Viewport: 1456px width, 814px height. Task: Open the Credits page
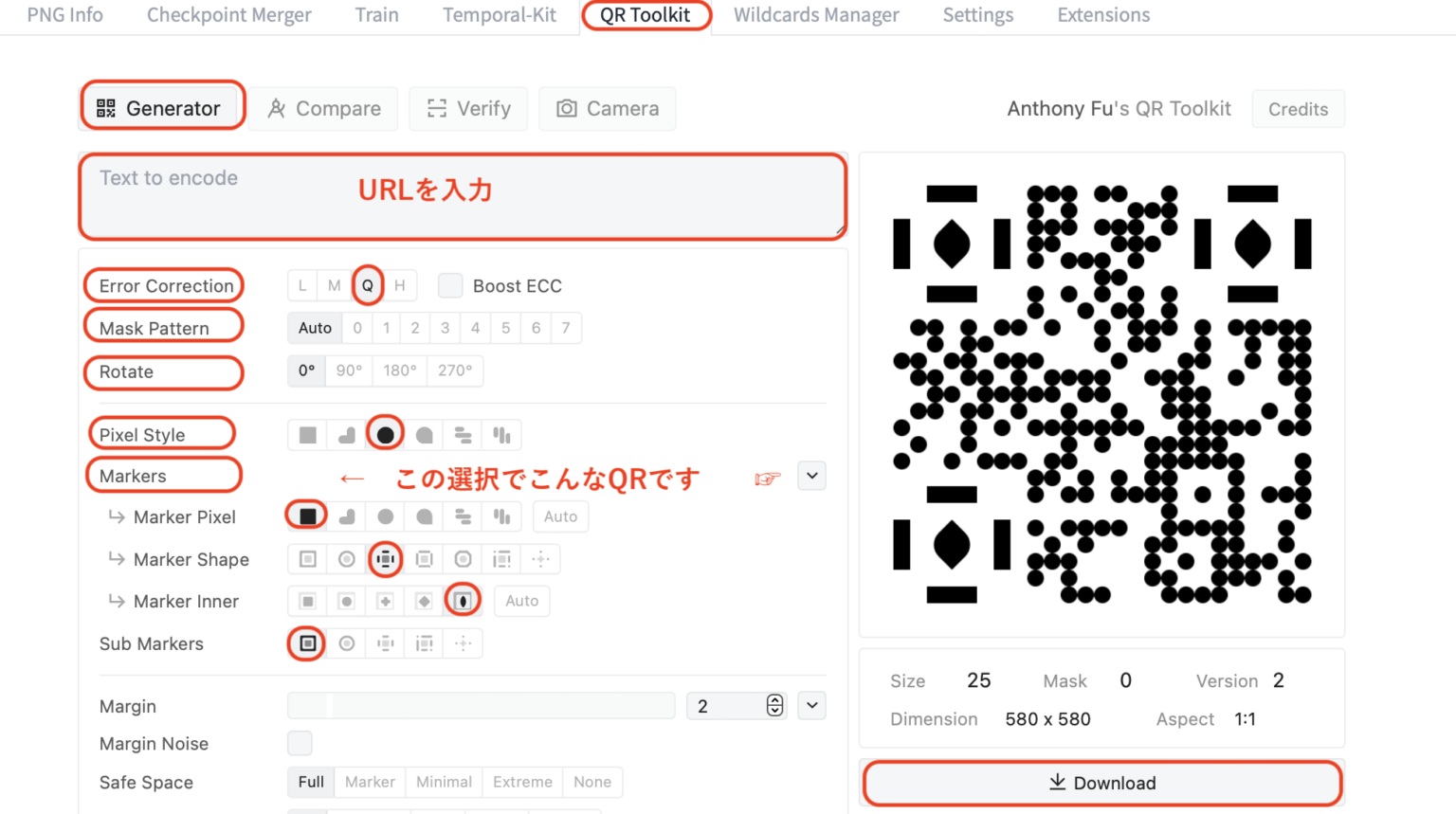pyautogui.click(x=1298, y=109)
